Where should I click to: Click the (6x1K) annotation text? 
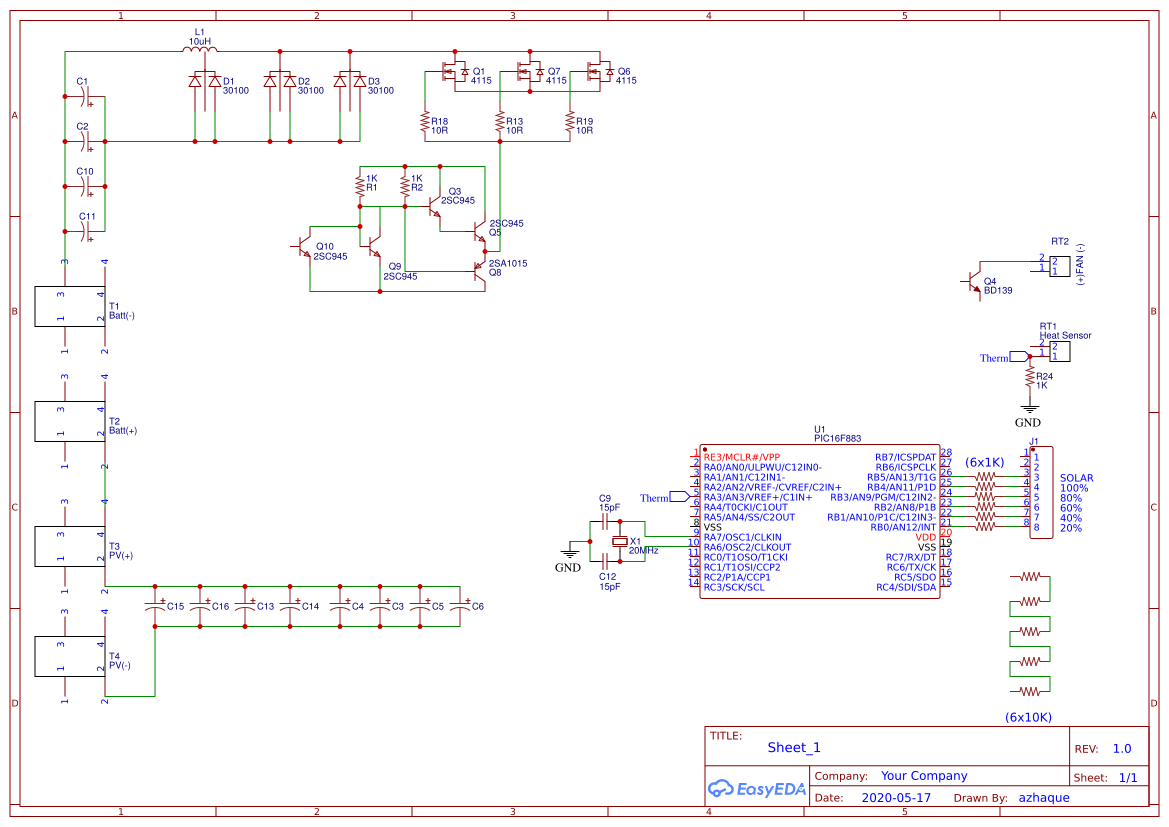tap(985, 462)
